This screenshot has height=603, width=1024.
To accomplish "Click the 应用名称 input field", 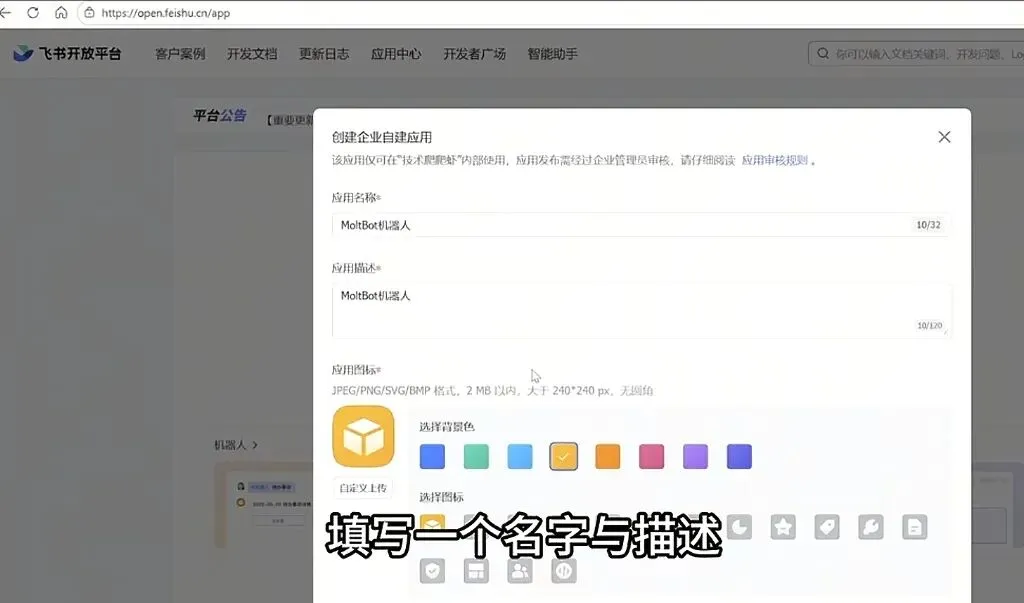I will pyautogui.click(x=641, y=225).
